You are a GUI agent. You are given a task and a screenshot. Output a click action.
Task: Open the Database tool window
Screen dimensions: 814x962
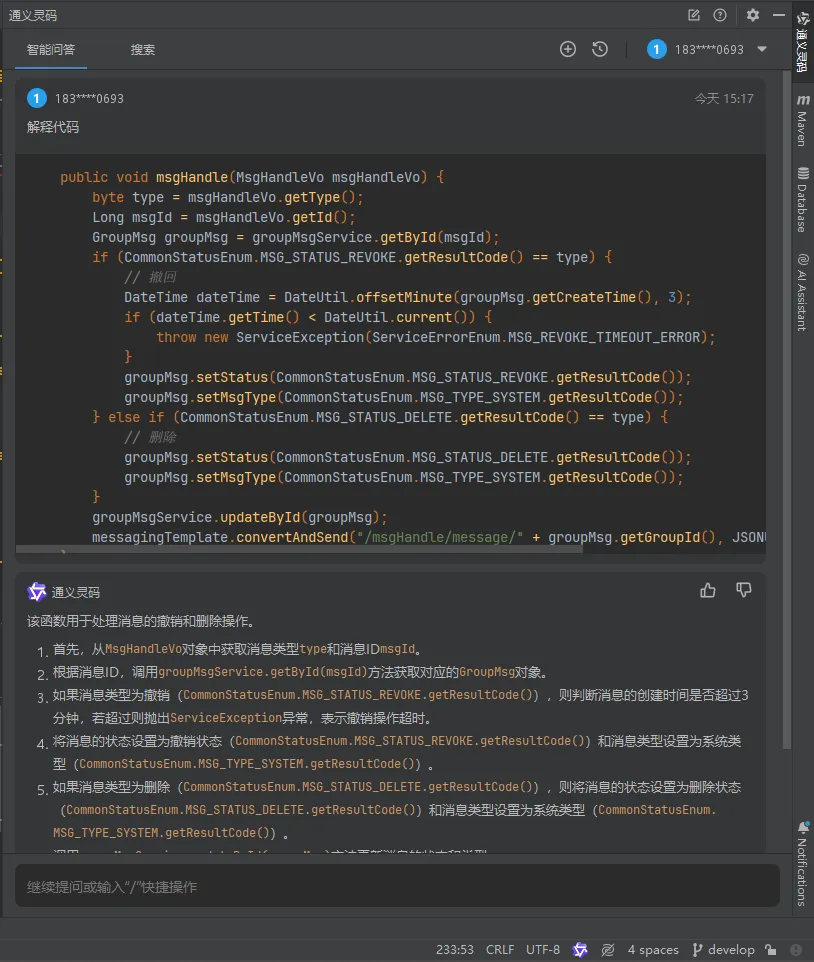(x=802, y=199)
